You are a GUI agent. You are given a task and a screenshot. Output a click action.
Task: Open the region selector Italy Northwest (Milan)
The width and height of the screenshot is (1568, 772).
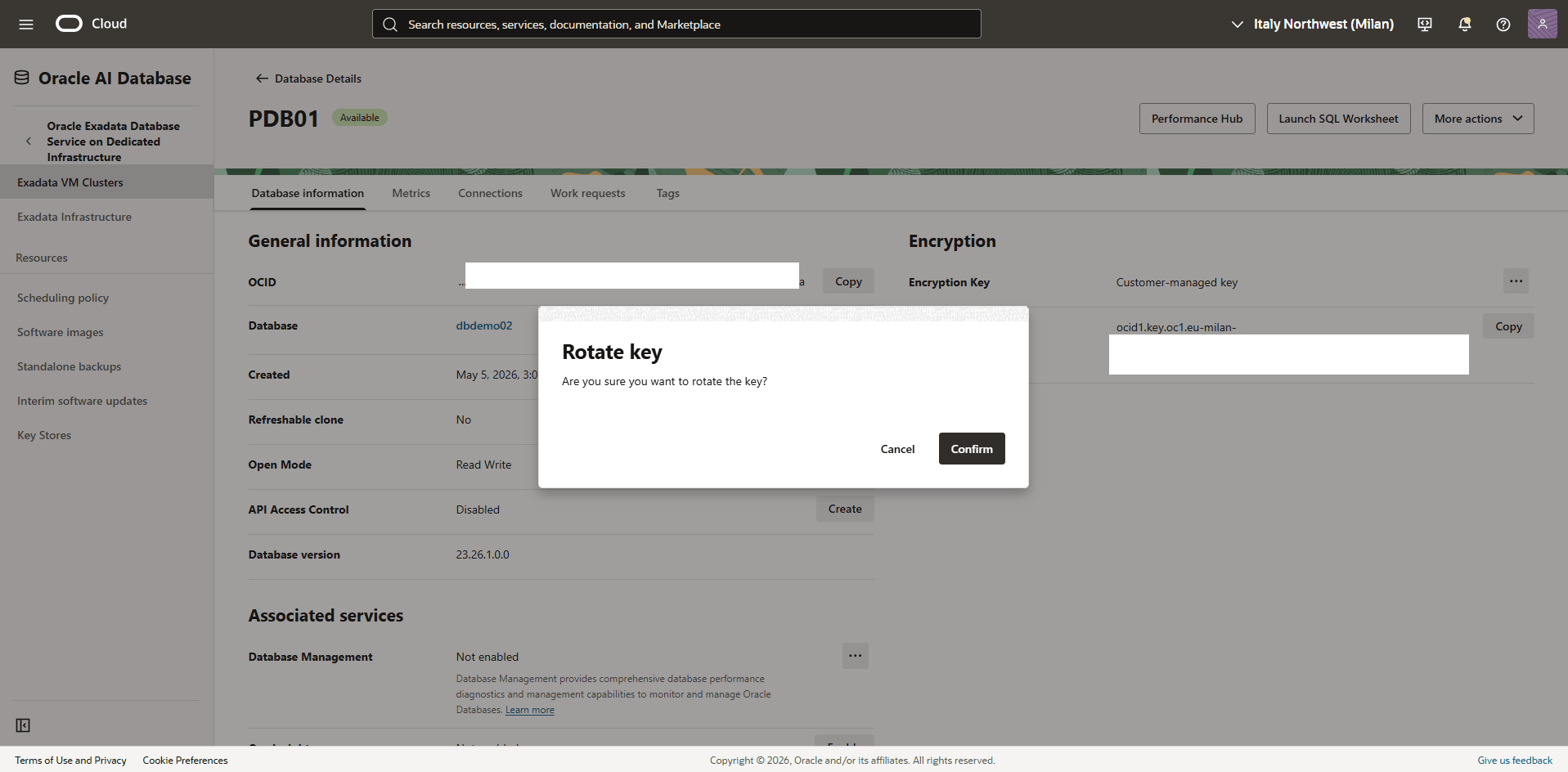[x=1313, y=25]
